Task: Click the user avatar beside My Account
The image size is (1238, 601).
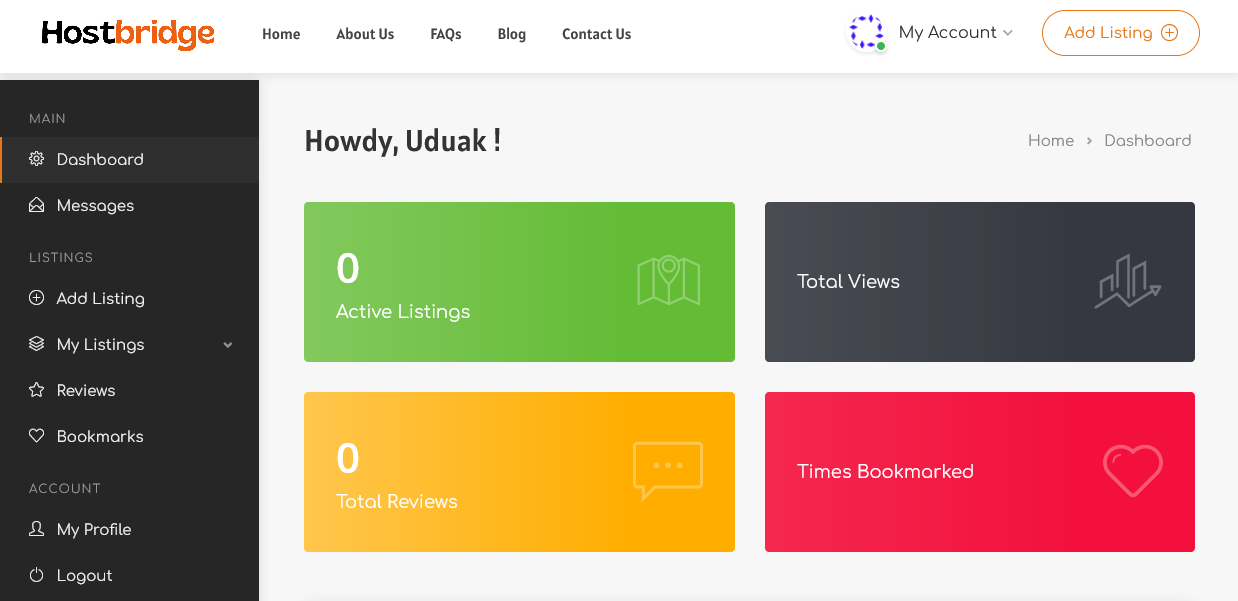Action: (x=867, y=32)
